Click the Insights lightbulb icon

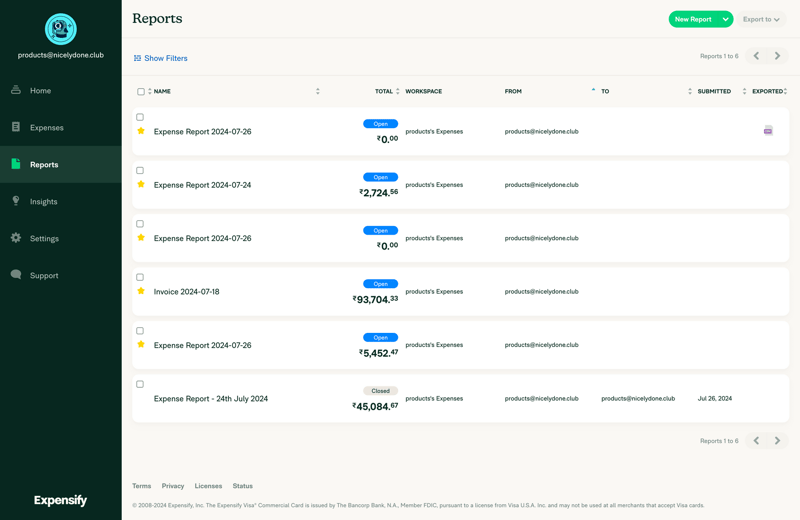coord(16,201)
